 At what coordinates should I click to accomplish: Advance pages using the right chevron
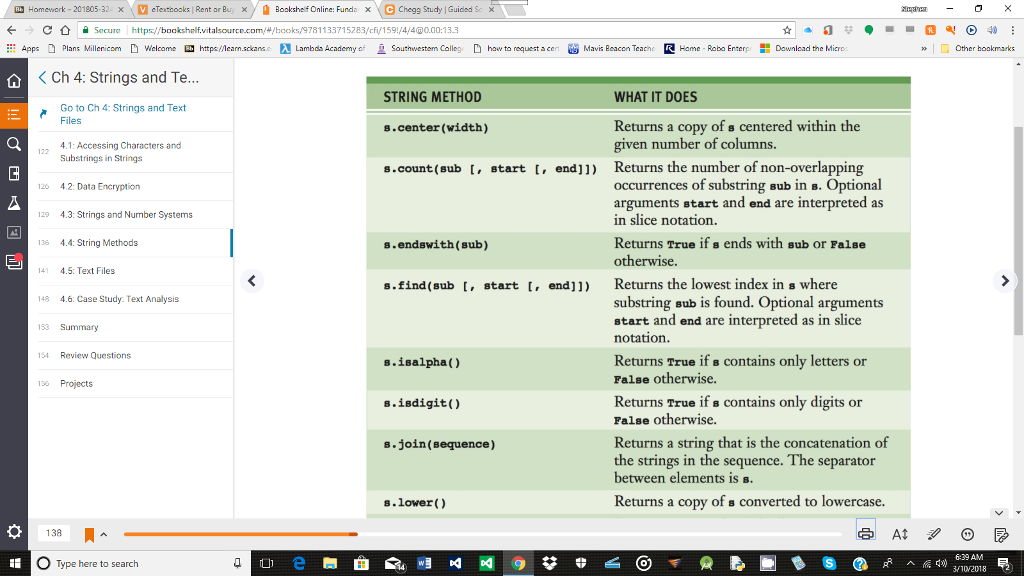coord(1005,281)
